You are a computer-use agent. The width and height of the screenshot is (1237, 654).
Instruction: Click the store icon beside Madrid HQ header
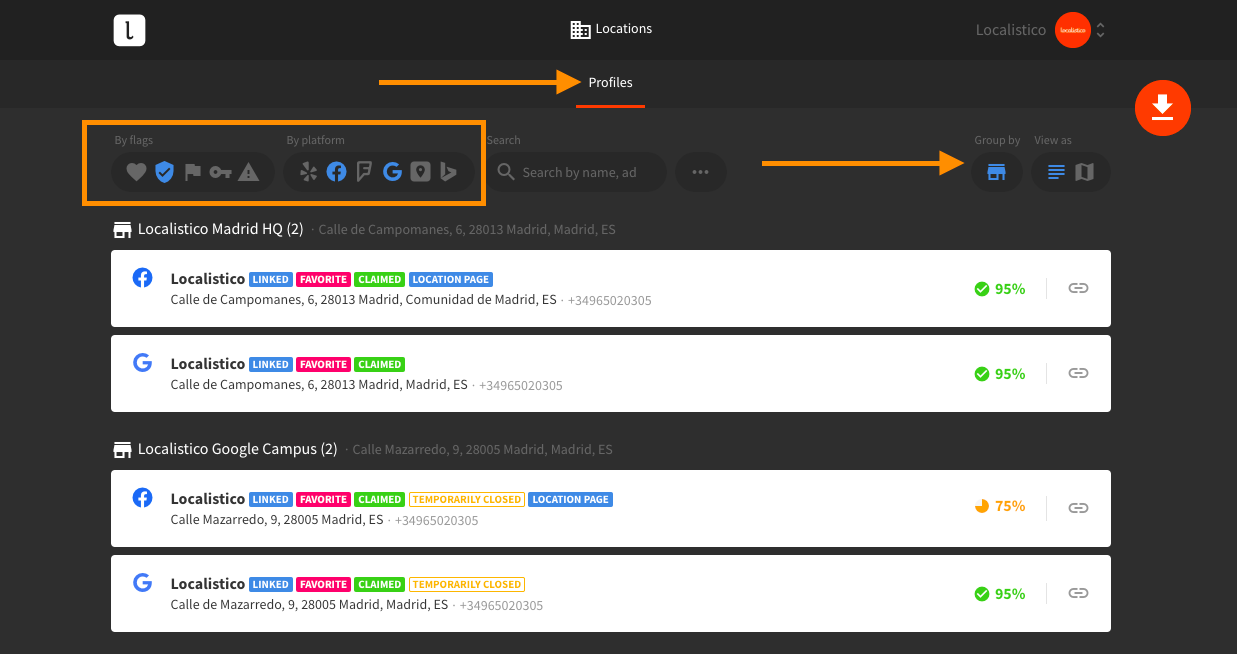click(122, 230)
